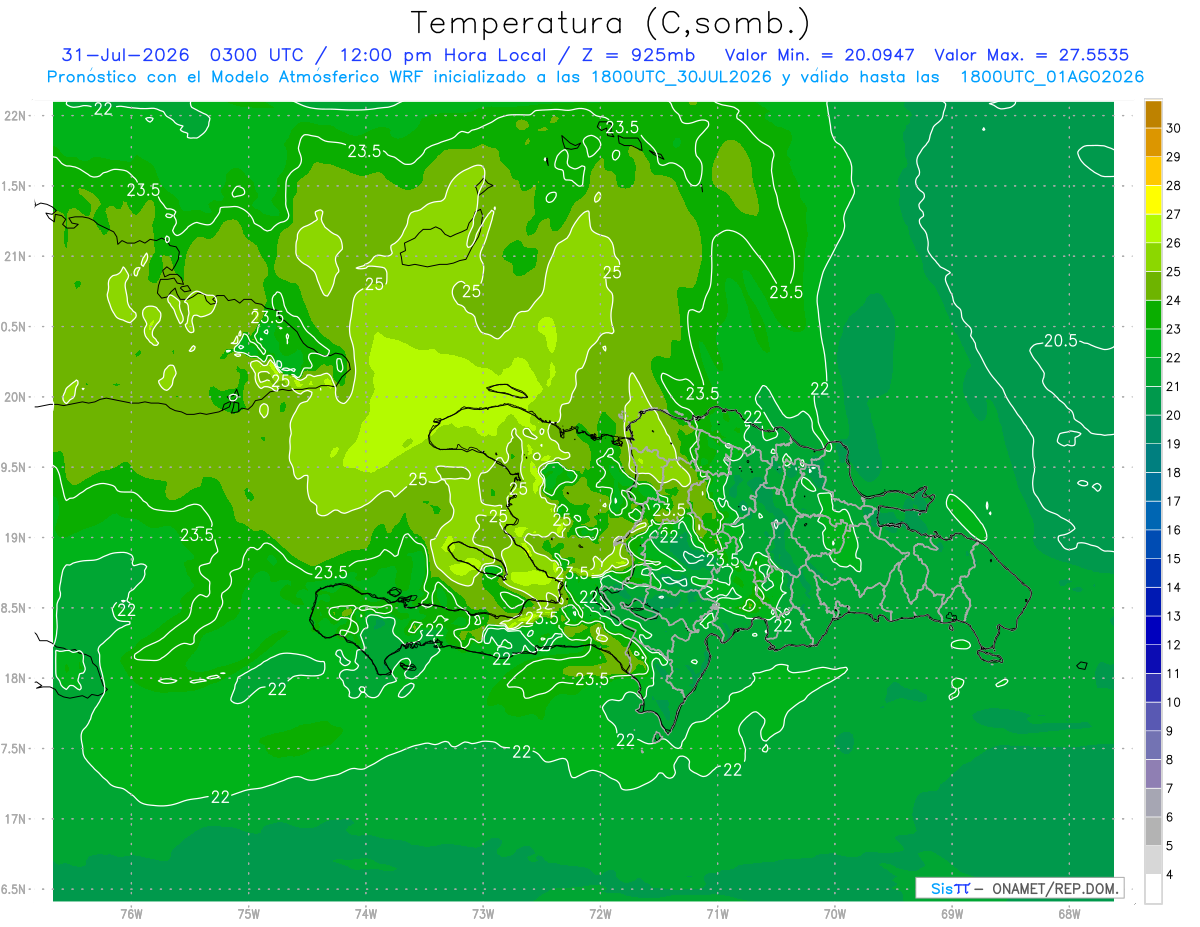Click the "69W" longitude axis label
The width and height of the screenshot is (1200, 927).
[952, 915]
